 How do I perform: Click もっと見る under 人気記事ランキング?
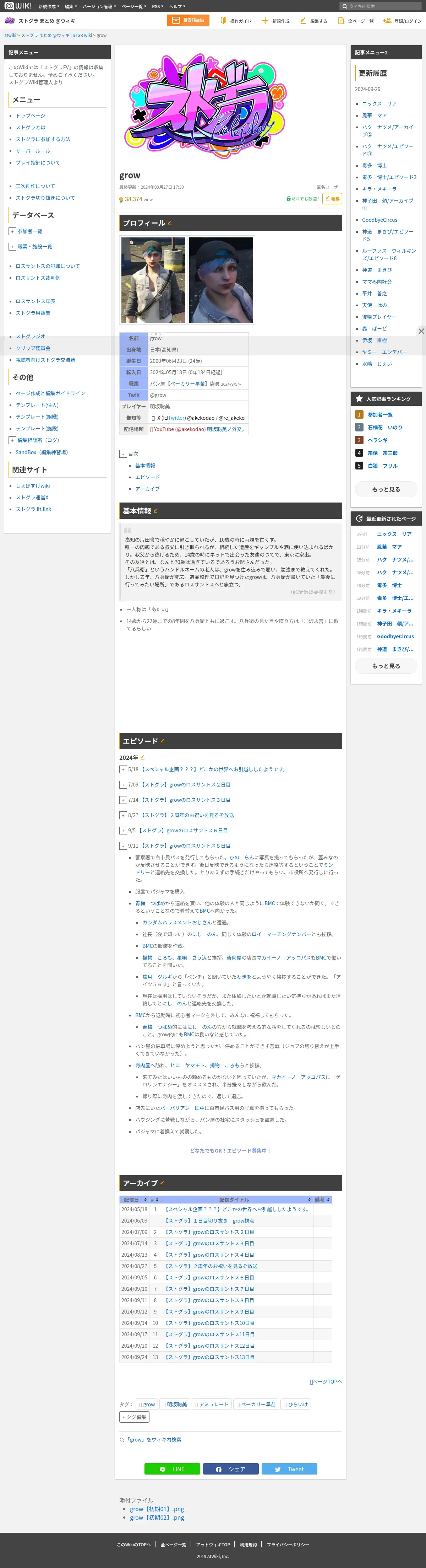pos(386,489)
